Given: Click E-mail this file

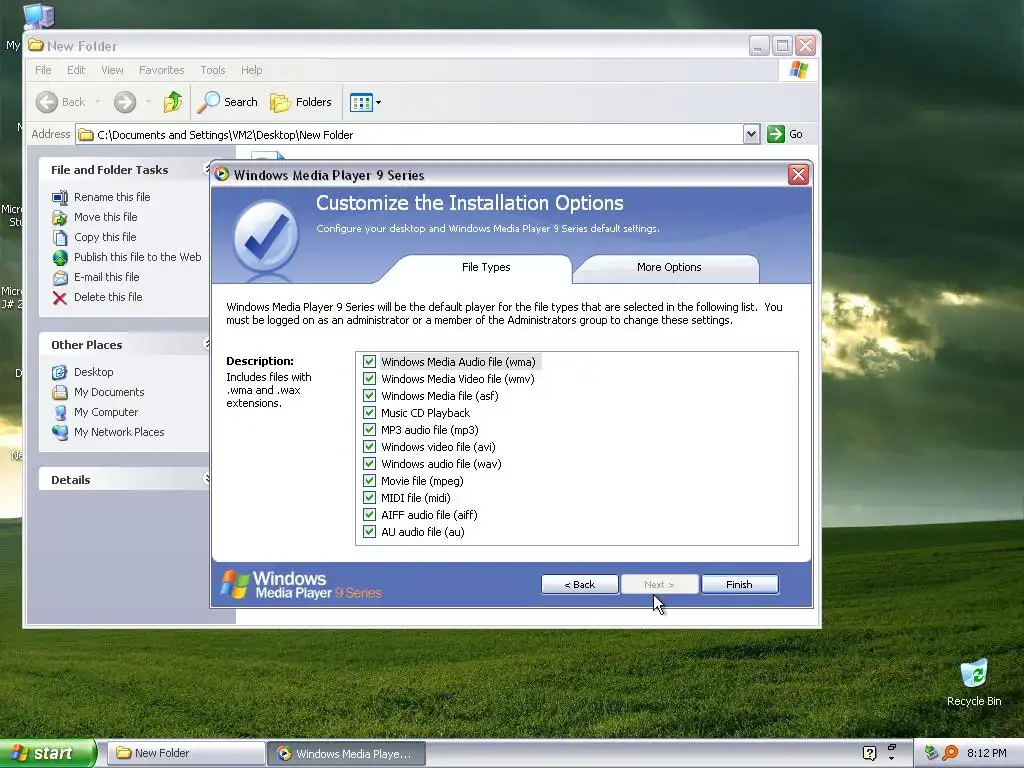Looking at the screenshot, I should (106, 277).
